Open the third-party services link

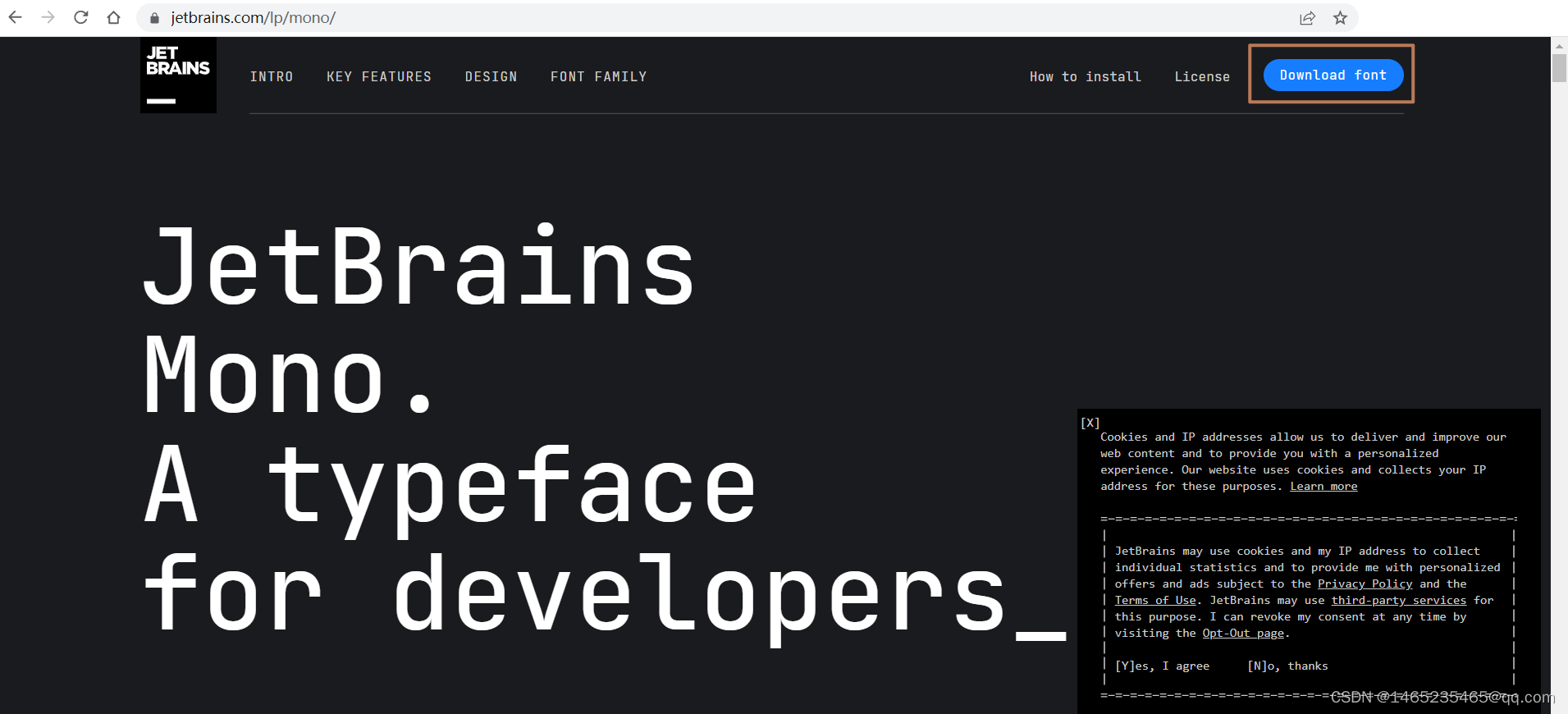[1398, 601]
